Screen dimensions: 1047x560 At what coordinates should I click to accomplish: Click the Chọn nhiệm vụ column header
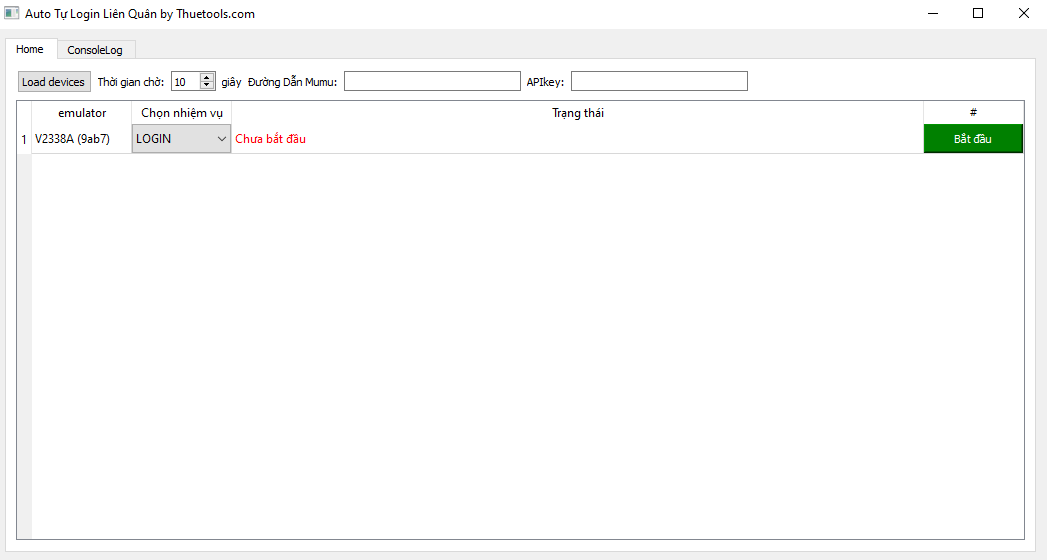click(x=181, y=113)
